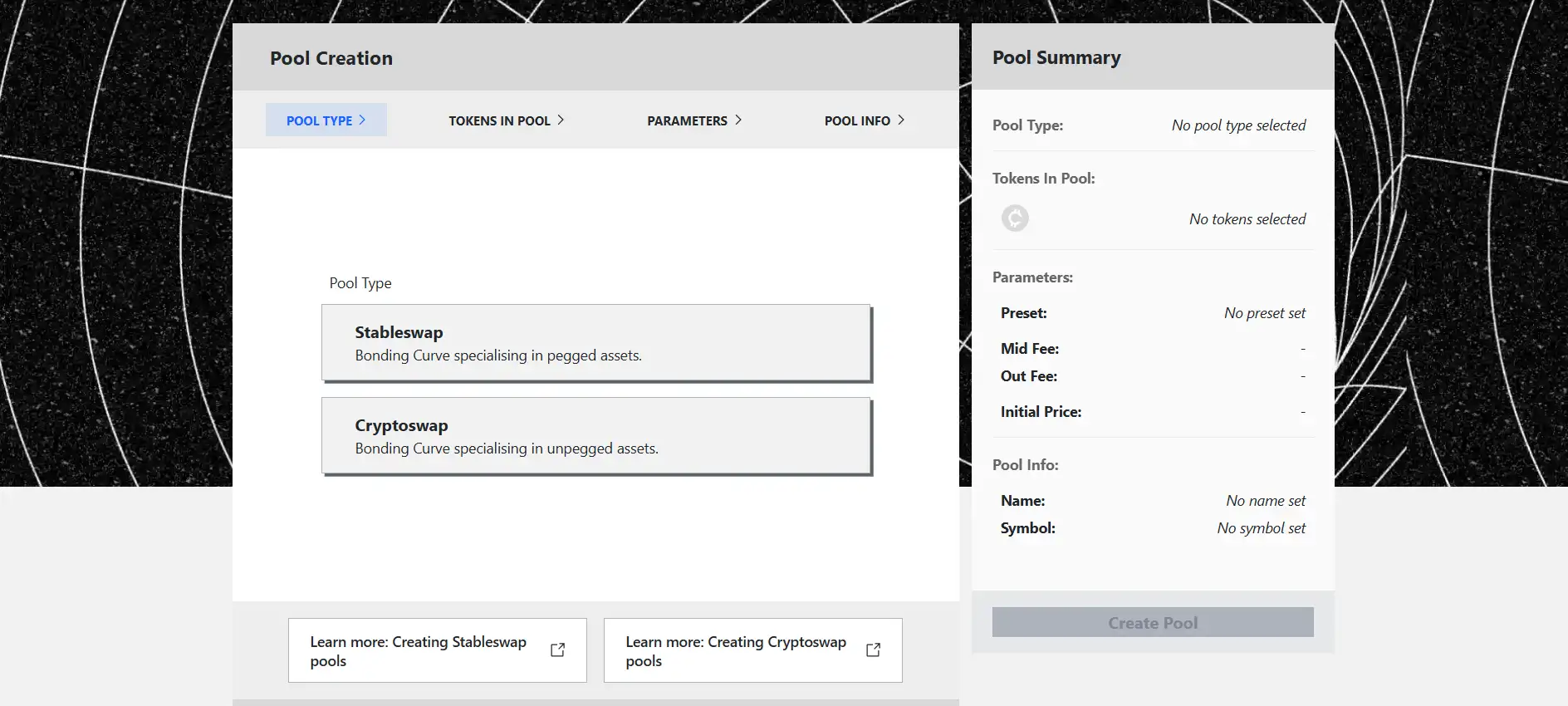The width and height of the screenshot is (1568, 706).
Task: Go to the Parameters tab
Action: pyautogui.click(x=687, y=120)
